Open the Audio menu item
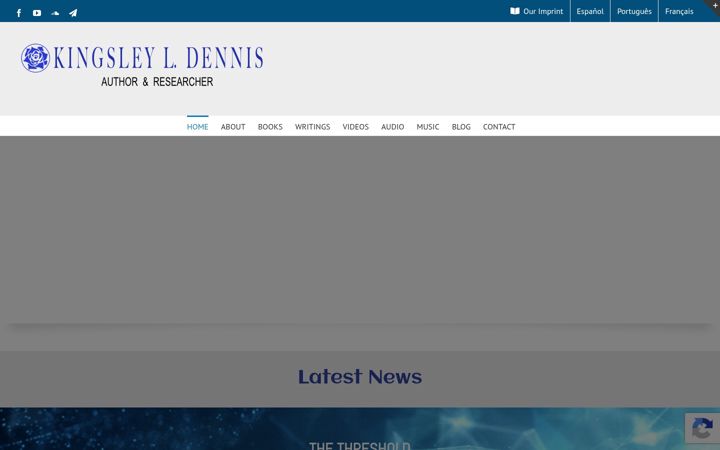 point(393,127)
